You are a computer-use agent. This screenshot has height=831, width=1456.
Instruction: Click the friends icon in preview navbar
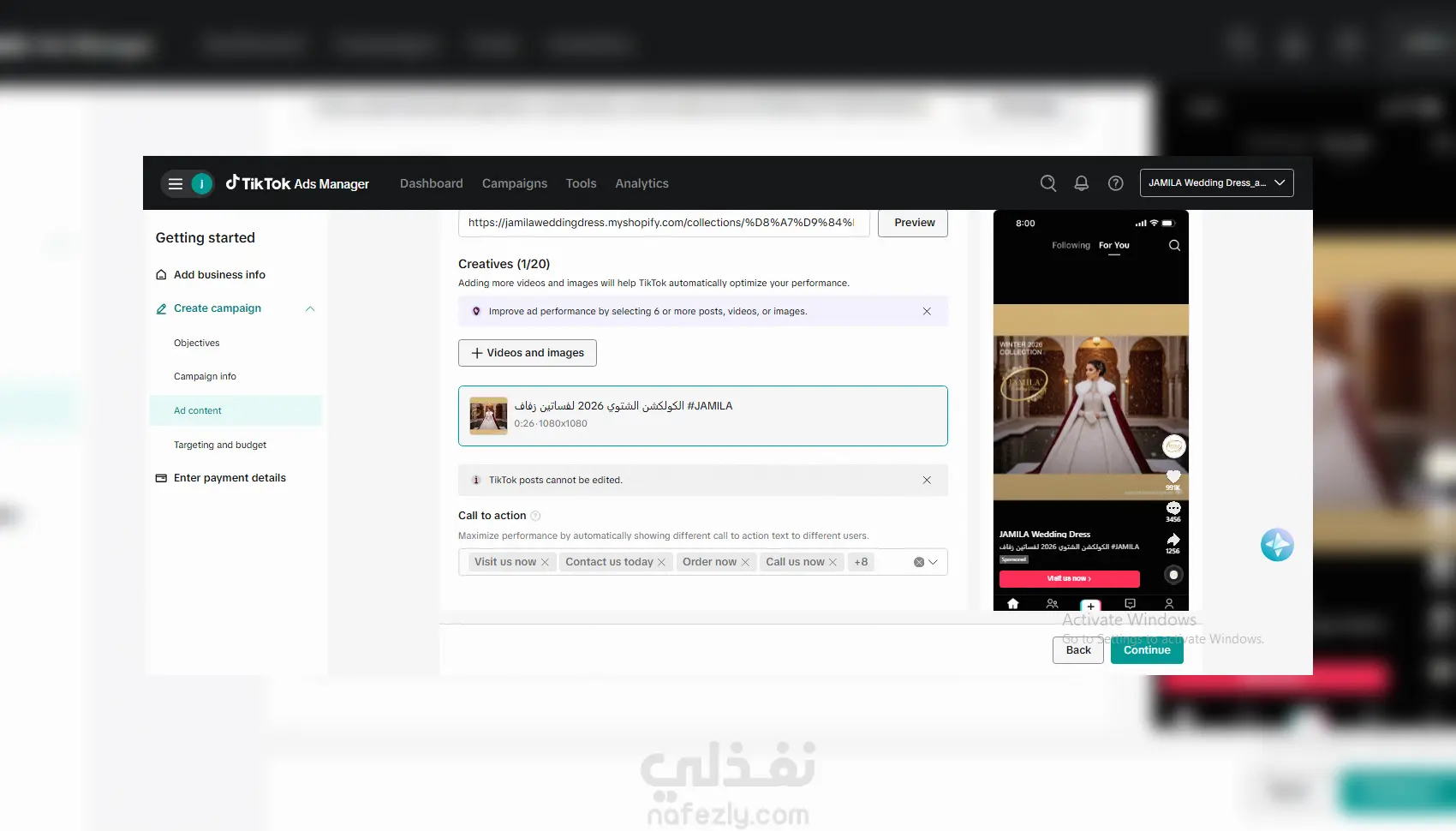point(1052,603)
